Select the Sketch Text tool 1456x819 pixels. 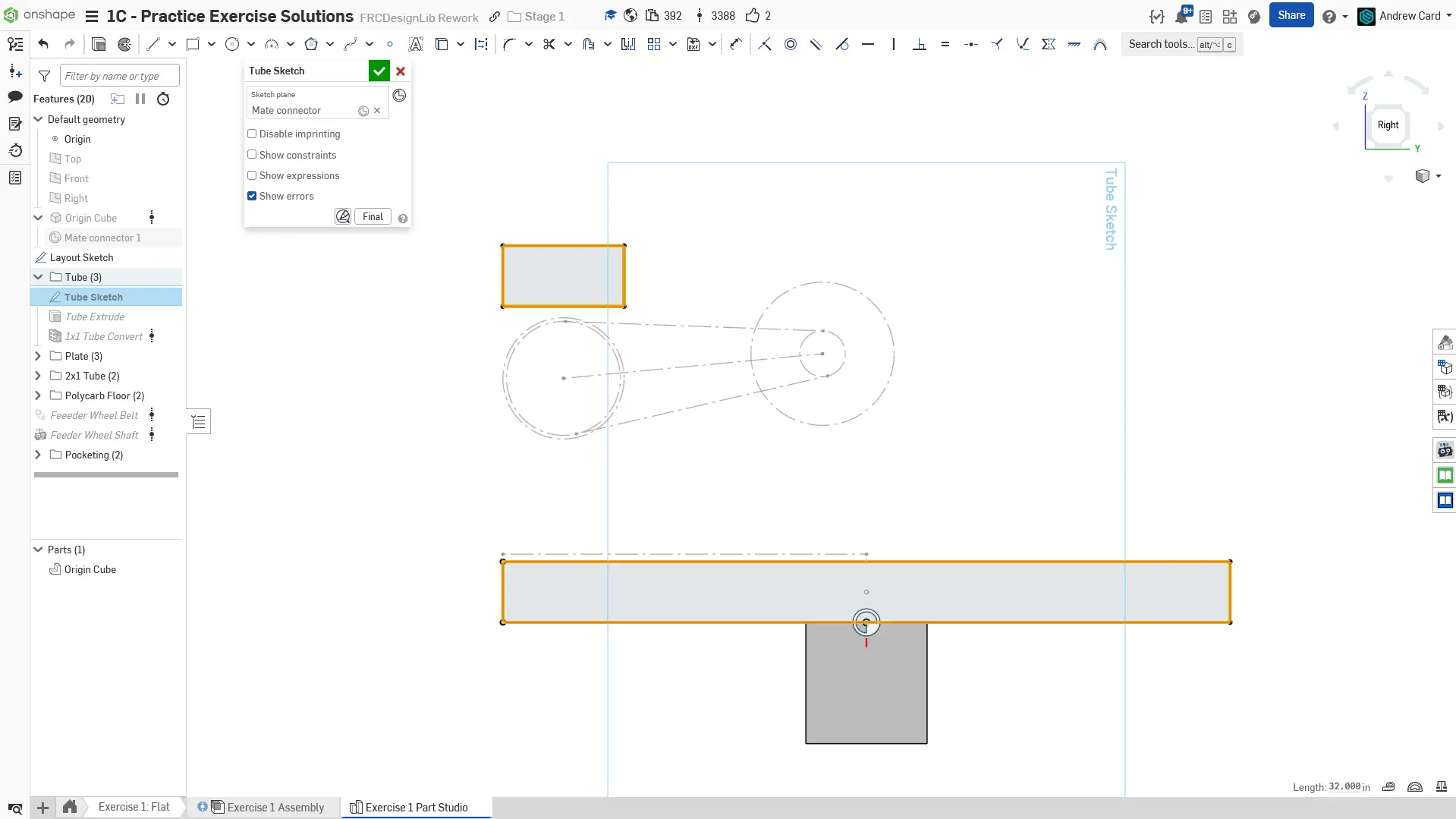click(x=415, y=44)
